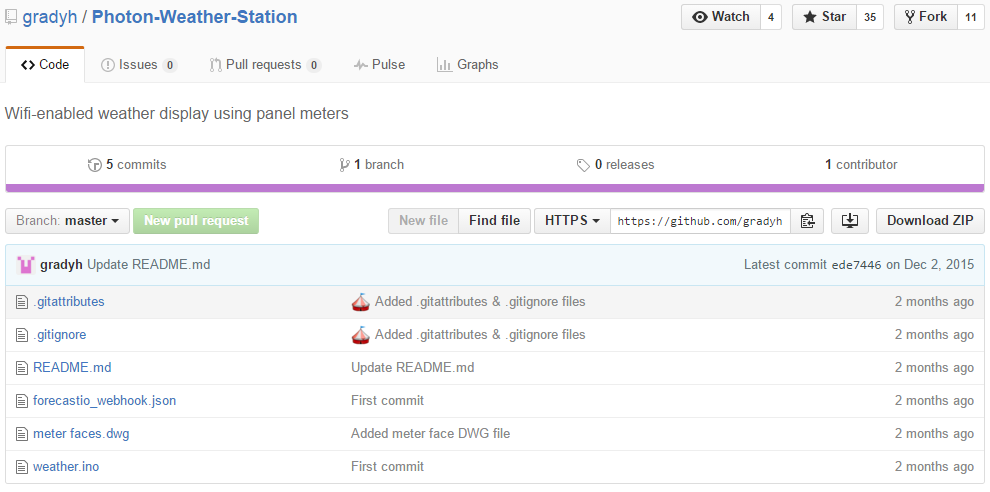Click the repository description text
The width and height of the screenshot is (990, 492).
point(177,114)
